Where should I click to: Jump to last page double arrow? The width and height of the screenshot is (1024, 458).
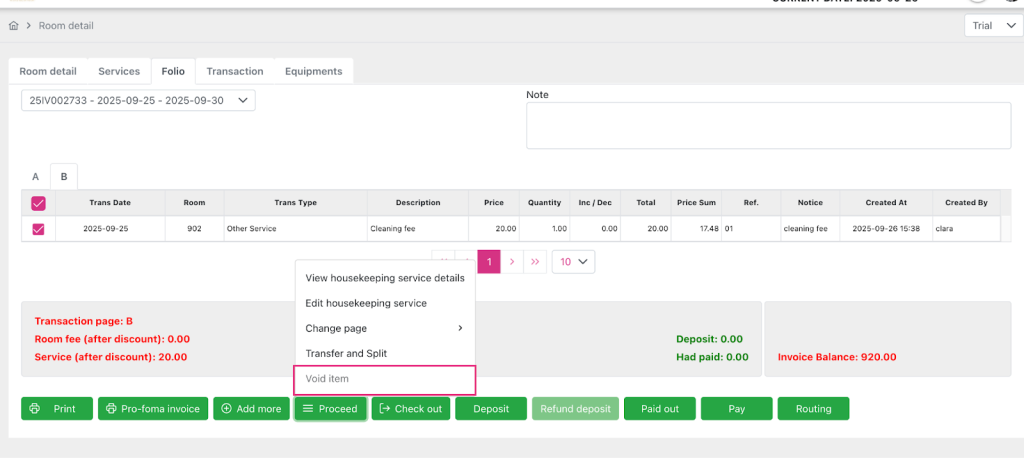[536, 262]
